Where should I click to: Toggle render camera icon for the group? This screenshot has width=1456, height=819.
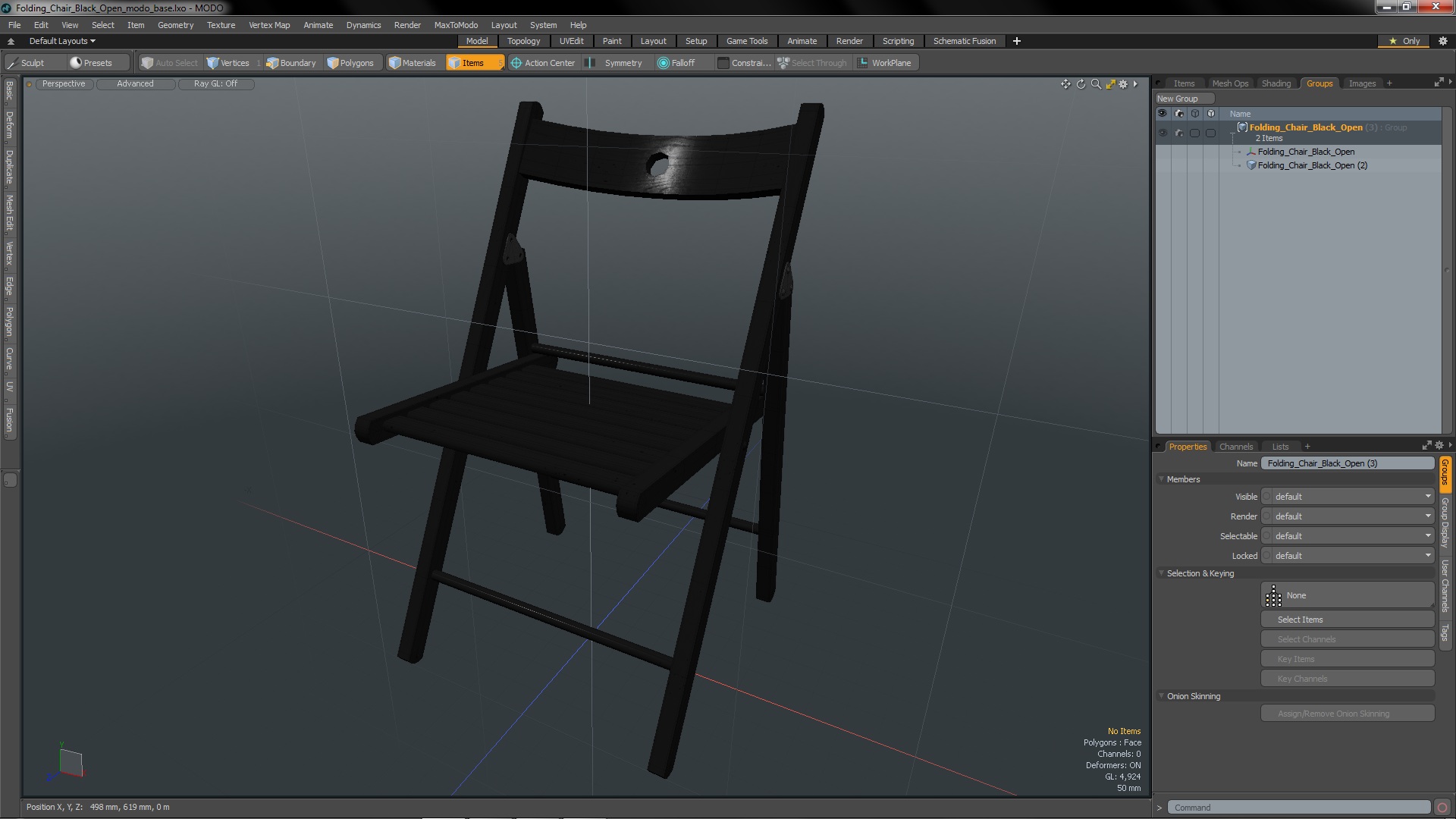1178,133
